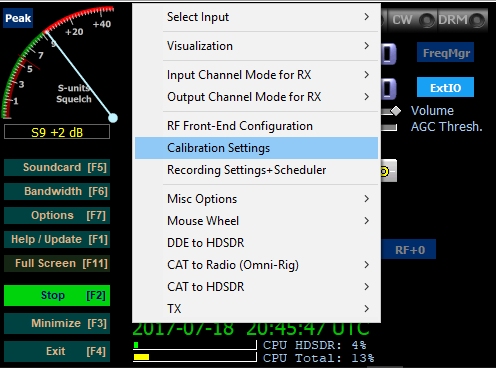Switch to Full Screen [F11]
The width and height of the screenshot is (496, 368).
[57, 263]
